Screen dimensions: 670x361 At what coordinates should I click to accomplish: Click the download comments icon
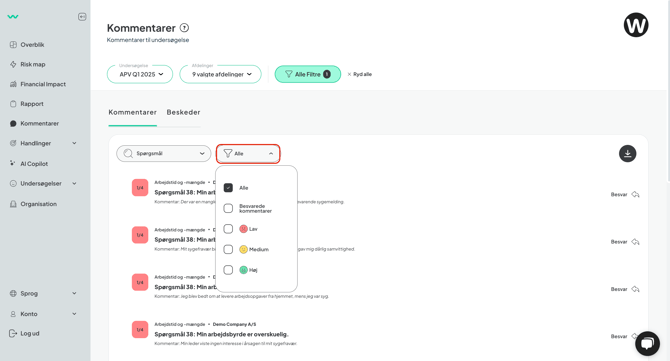627,153
